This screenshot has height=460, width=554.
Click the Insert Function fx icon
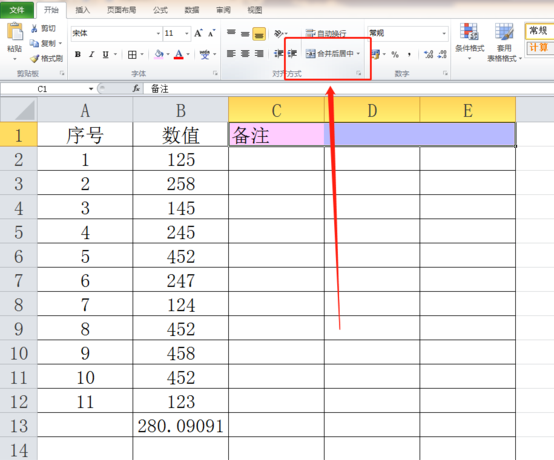[136, 89]
